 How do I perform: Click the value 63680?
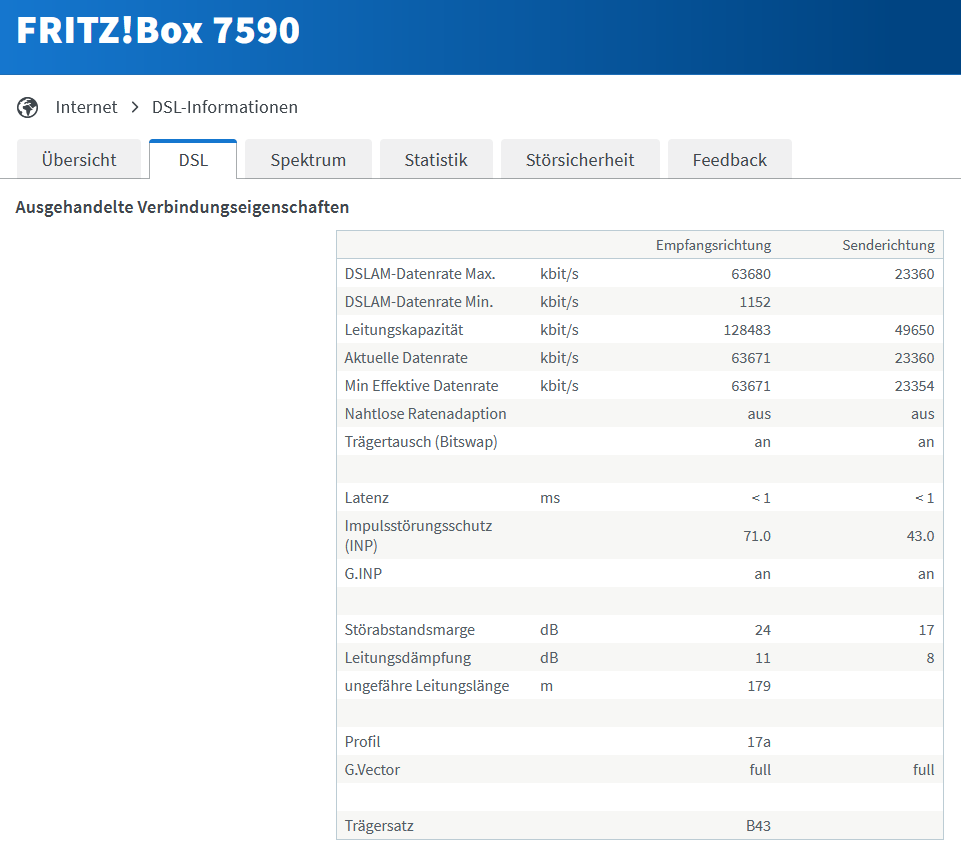click(x=751, y=274)
